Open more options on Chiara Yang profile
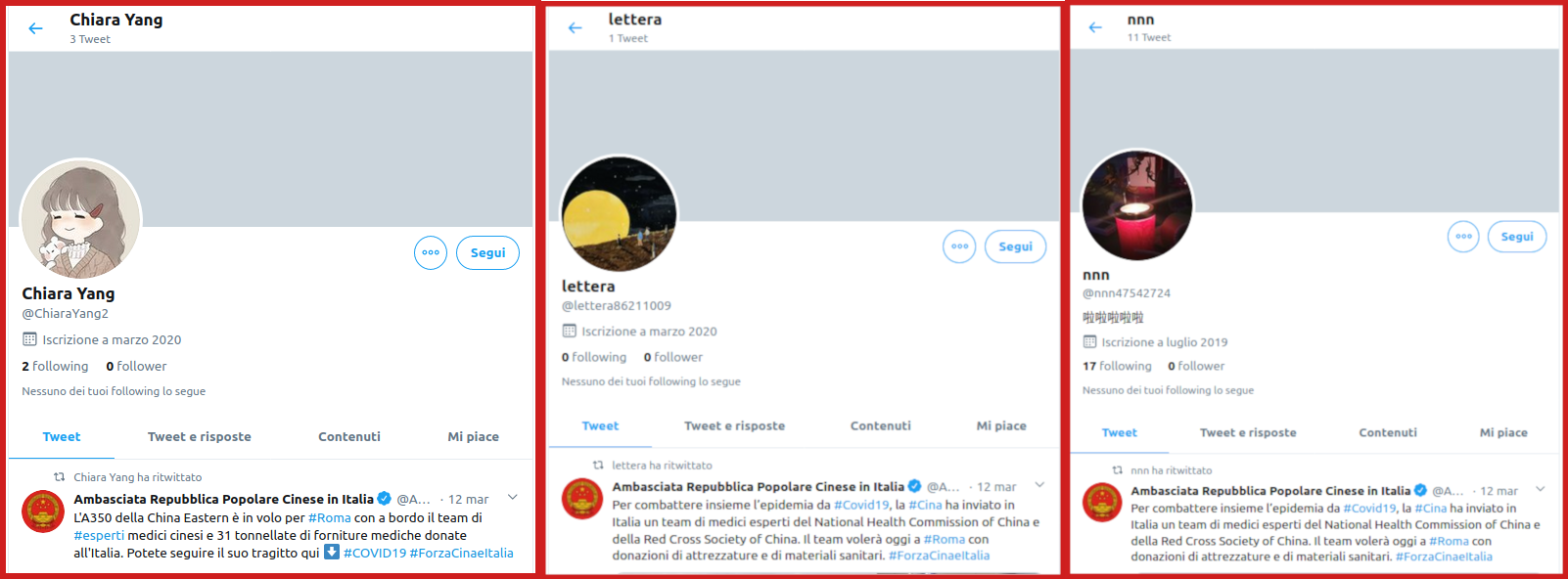The image size is (1568, 579). pos(431,252)
